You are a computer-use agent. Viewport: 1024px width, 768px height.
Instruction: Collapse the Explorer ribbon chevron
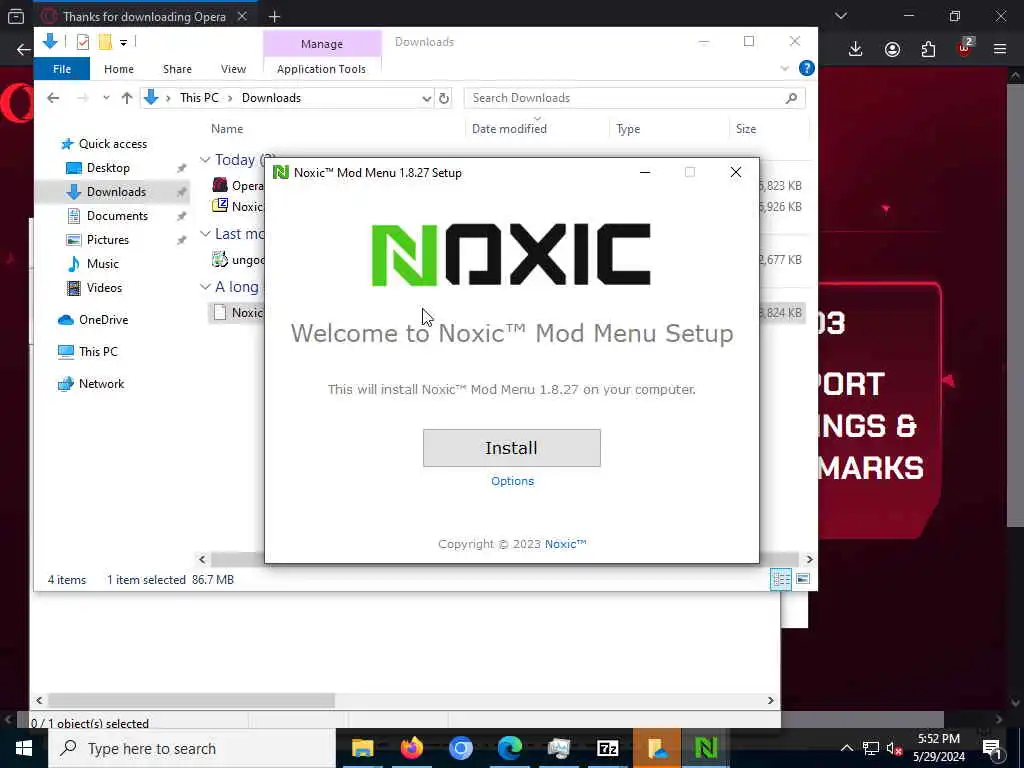784,68
